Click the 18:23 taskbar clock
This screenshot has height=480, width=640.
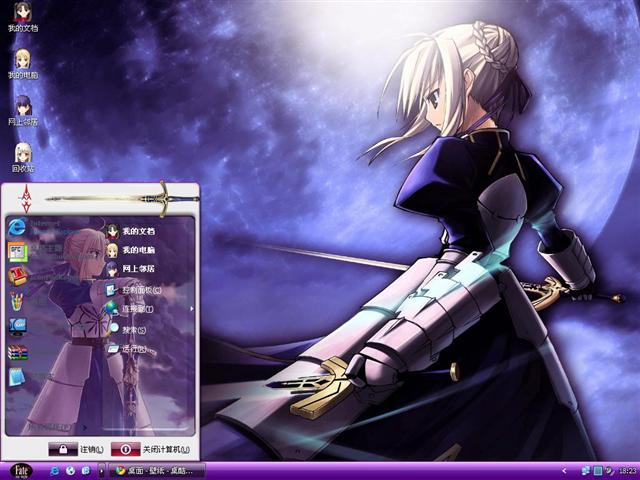point(628,471)
